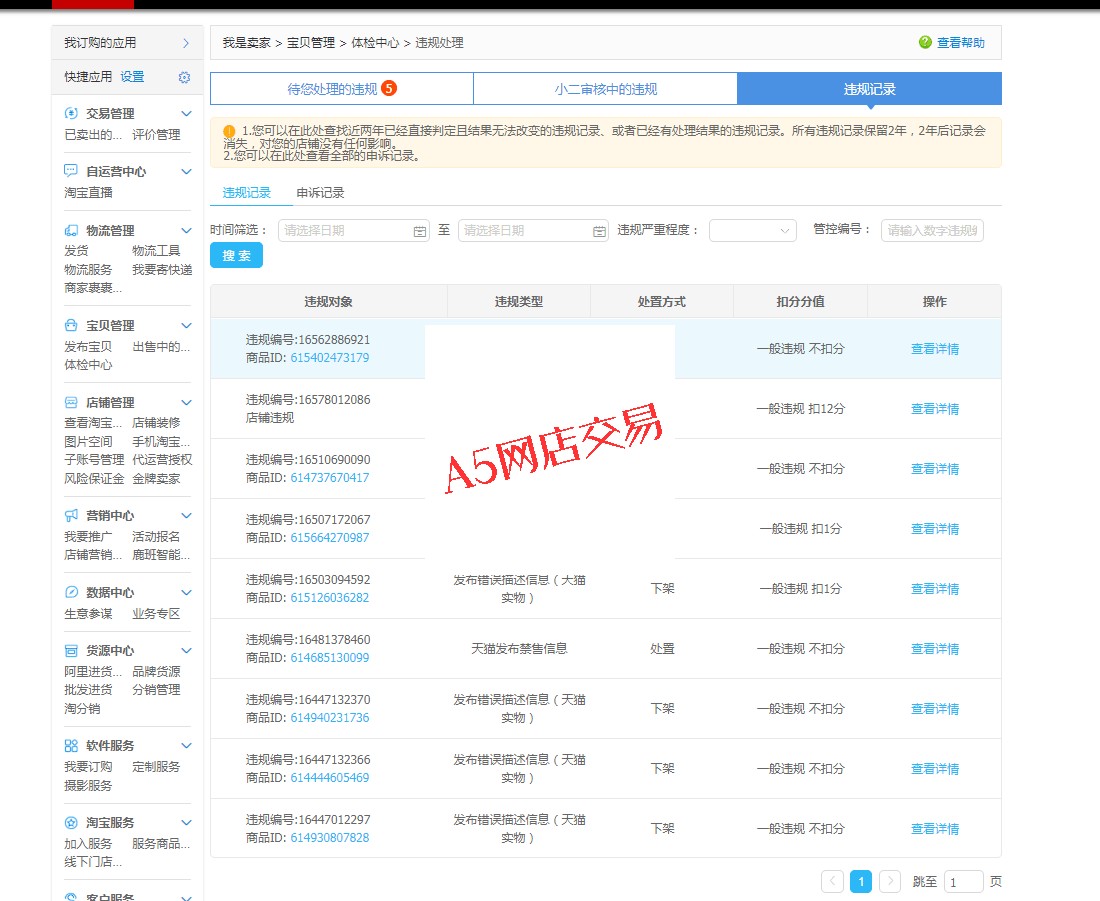View details for violation 16578012086
The height and width of the screenshot is (901, 1100).
tap(934, 408)
